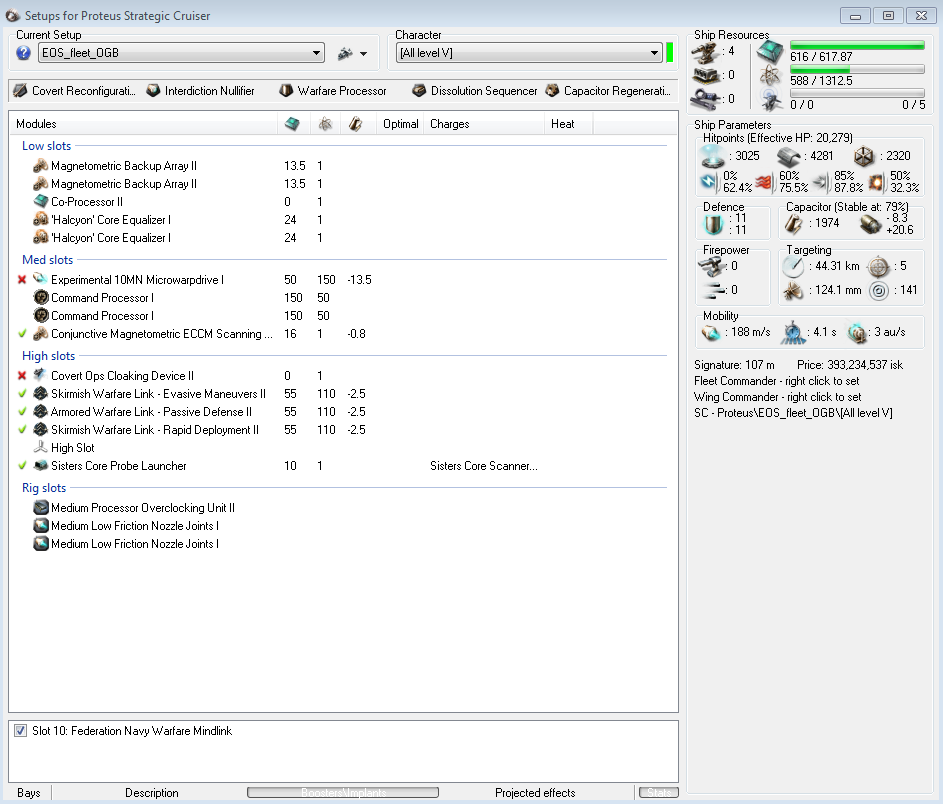Click the Heat column header
The height and width of the screenshot is (804, 943).
[568, 124]
